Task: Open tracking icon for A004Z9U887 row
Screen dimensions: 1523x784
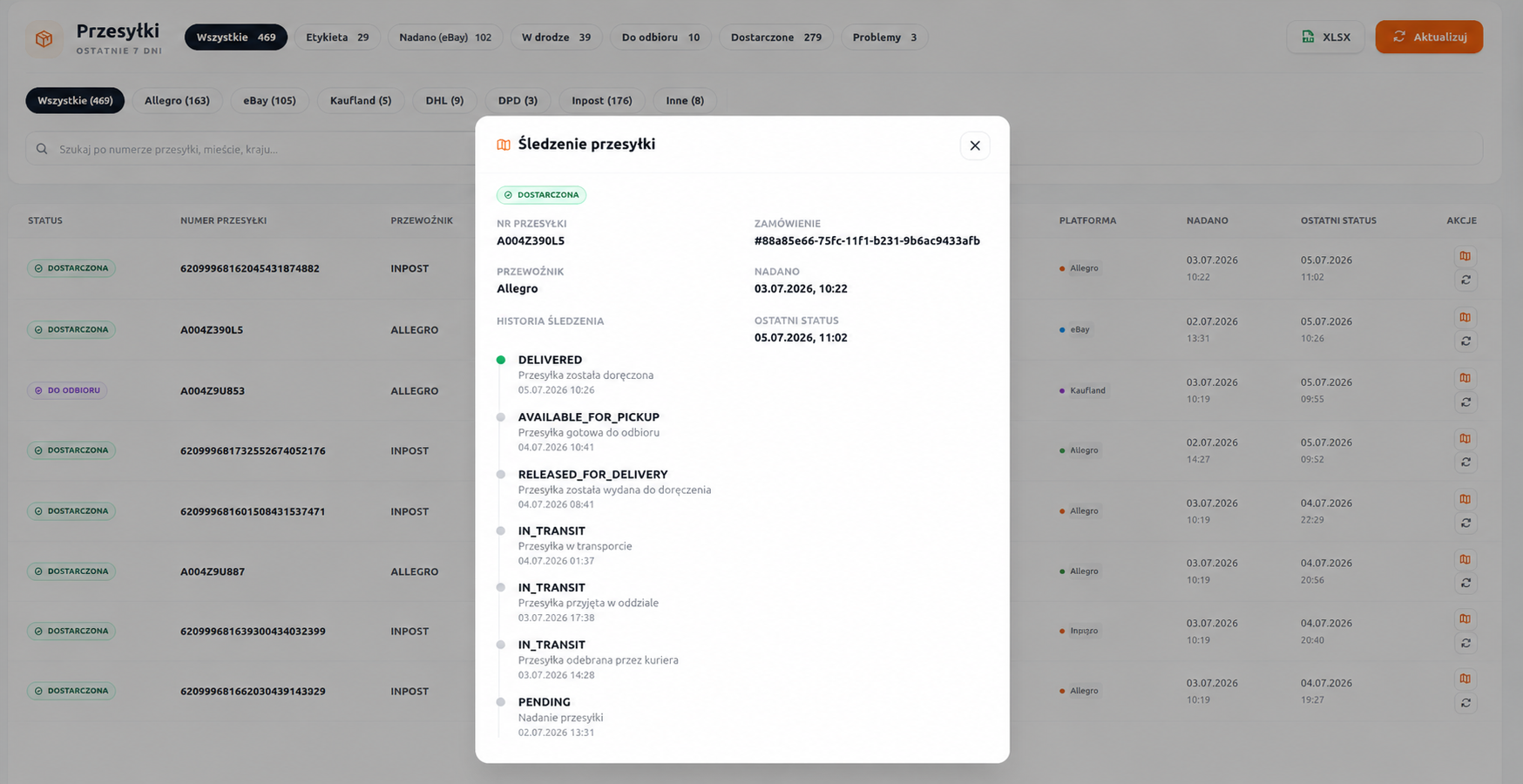Action: 1465,559
